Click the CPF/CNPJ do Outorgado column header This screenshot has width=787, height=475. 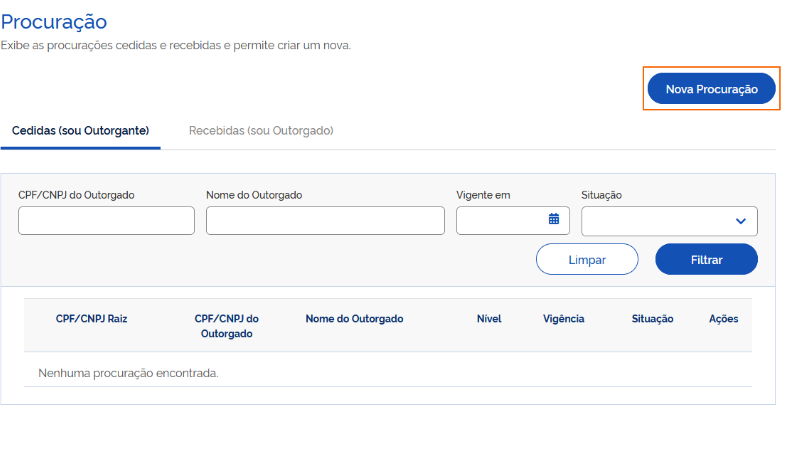click(x=226, y=326)
